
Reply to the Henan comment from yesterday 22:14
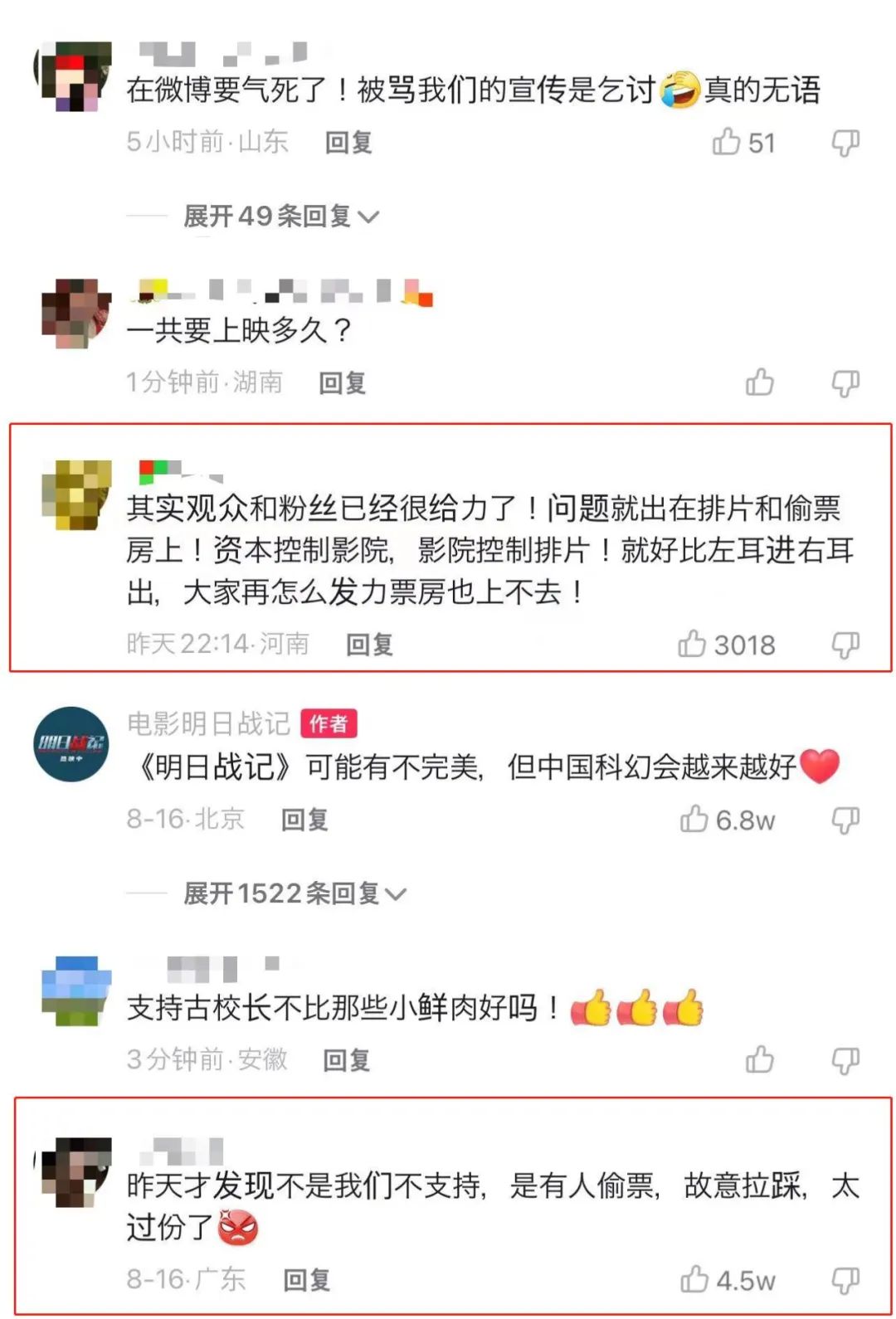coord(369,645)
